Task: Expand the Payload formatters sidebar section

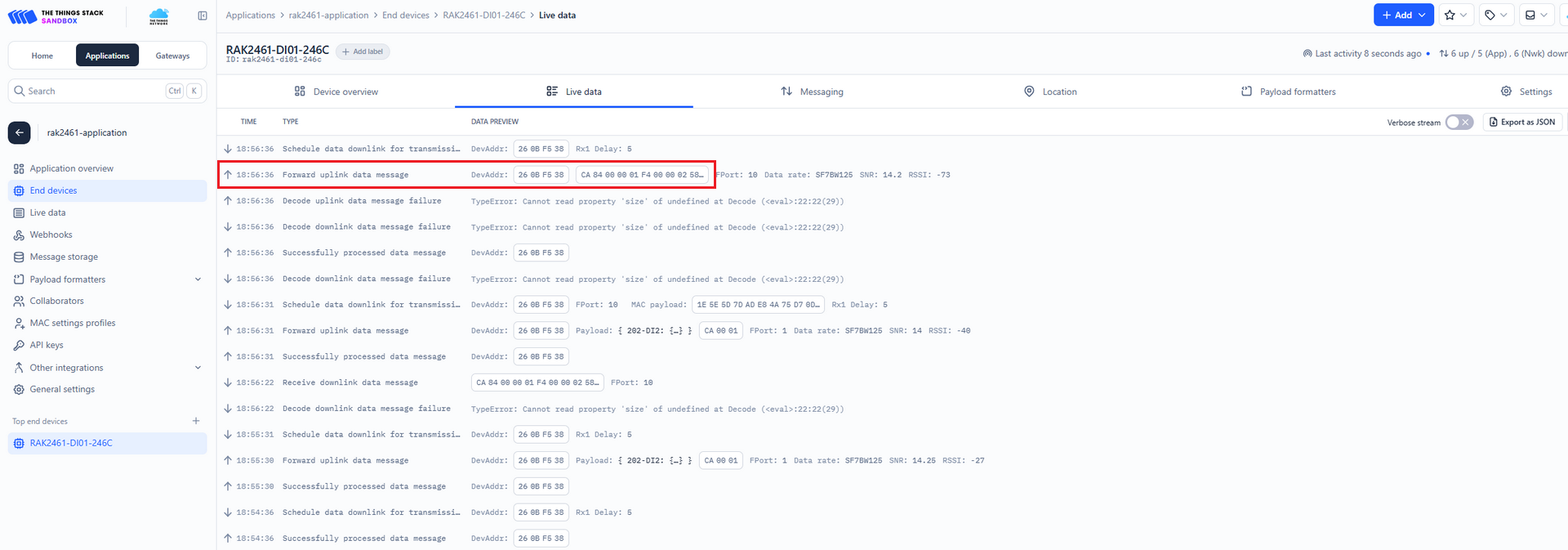Action: [198, 279]
